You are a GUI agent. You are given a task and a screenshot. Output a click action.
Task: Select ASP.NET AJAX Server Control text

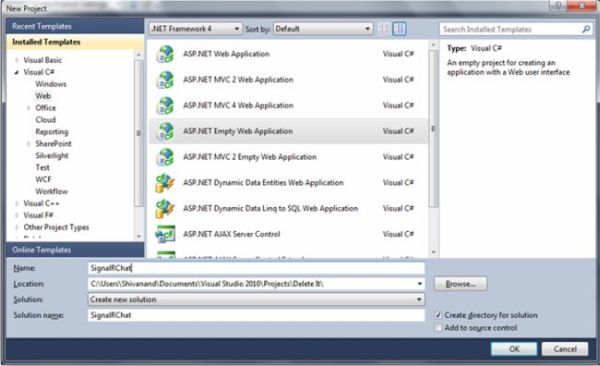[x=232, y=234]
